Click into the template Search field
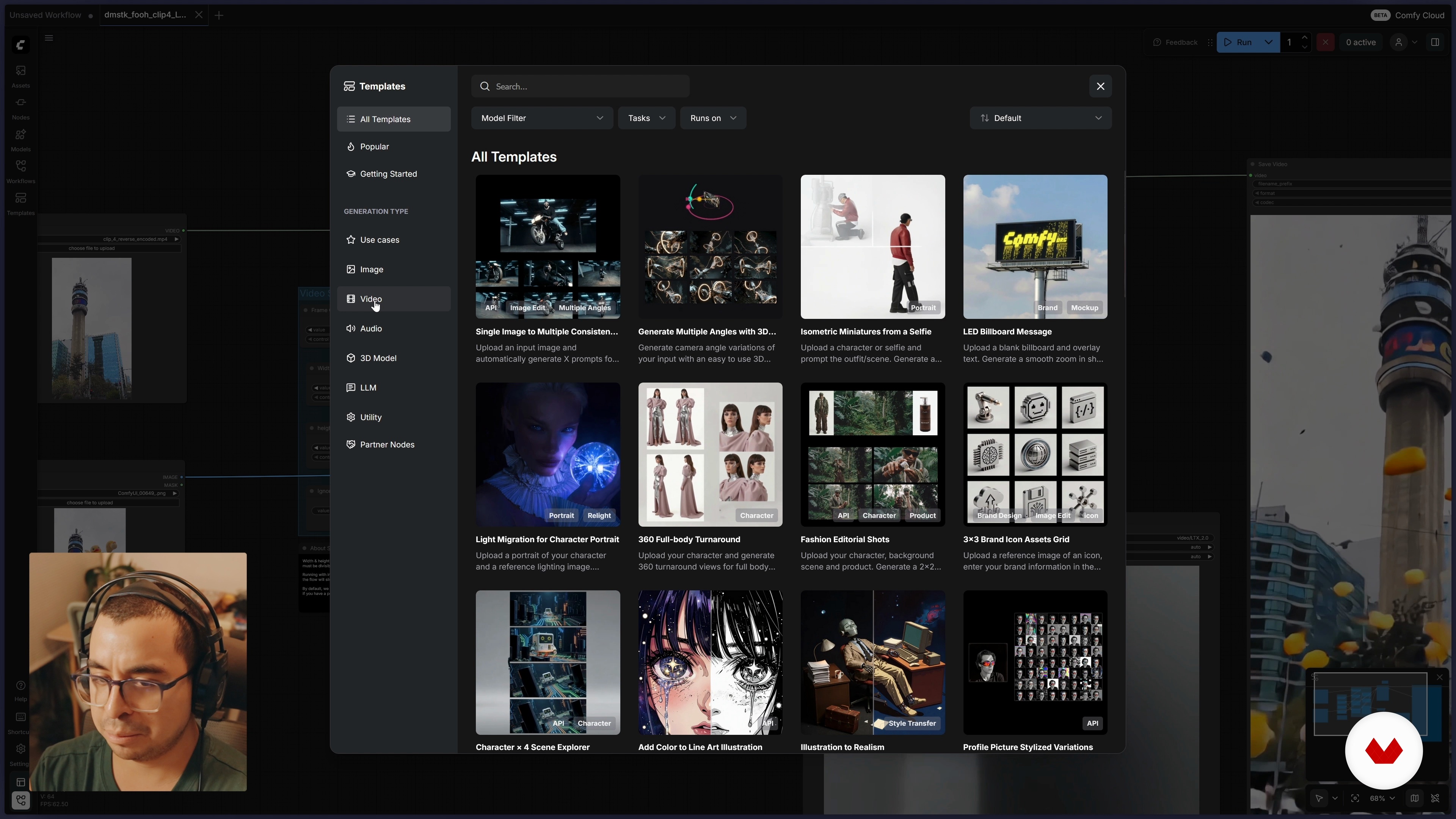 tap(581, 86)
